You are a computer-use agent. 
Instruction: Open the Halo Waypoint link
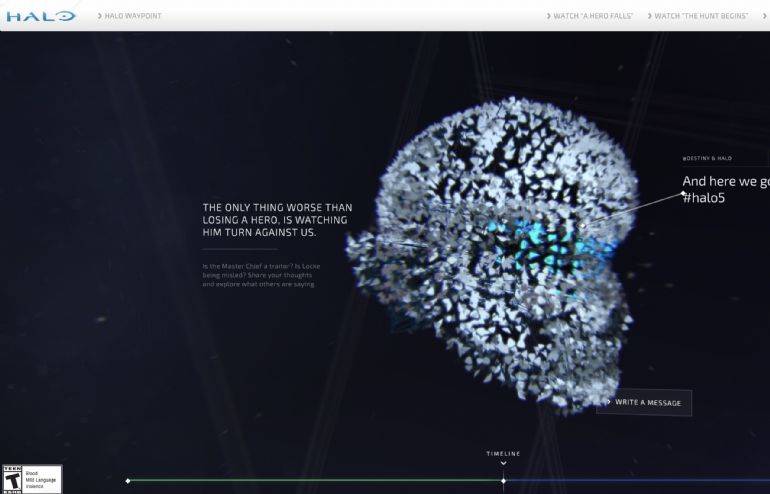tap(130, 16)
